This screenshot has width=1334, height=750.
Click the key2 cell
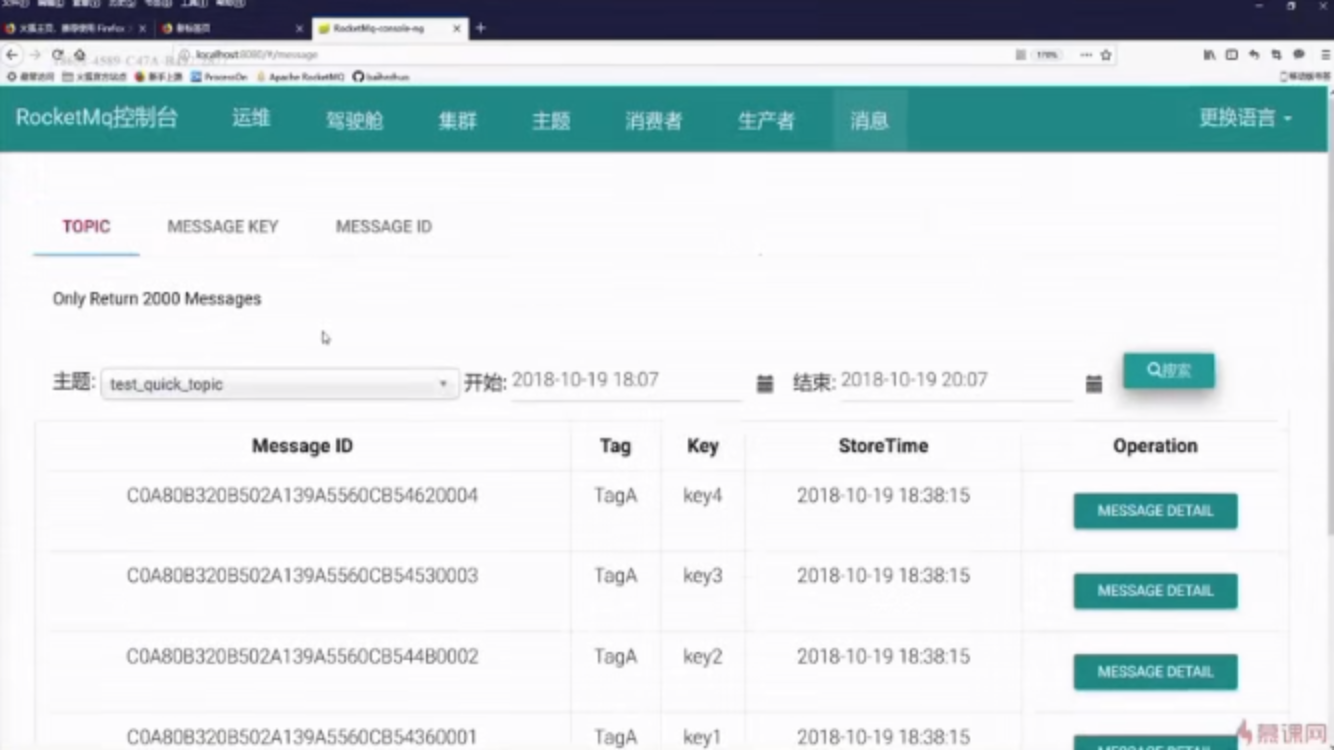click(x=702, y=657)
